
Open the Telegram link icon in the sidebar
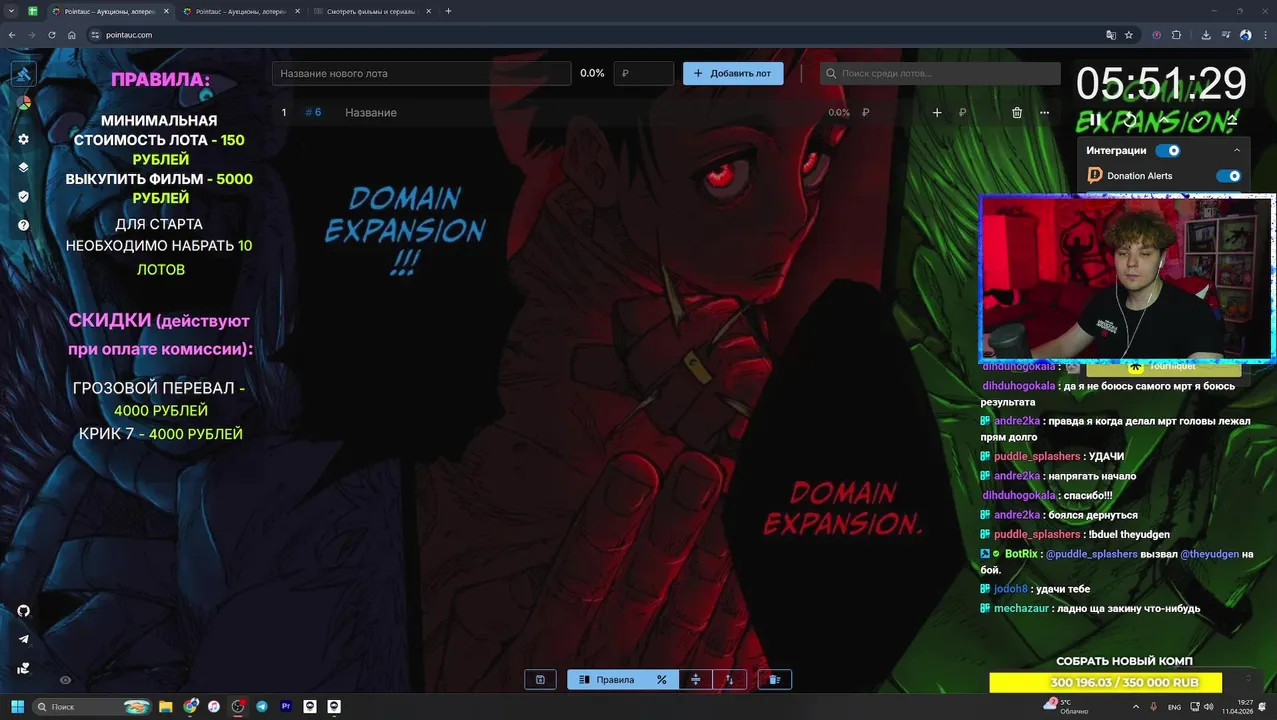(24, 639)
